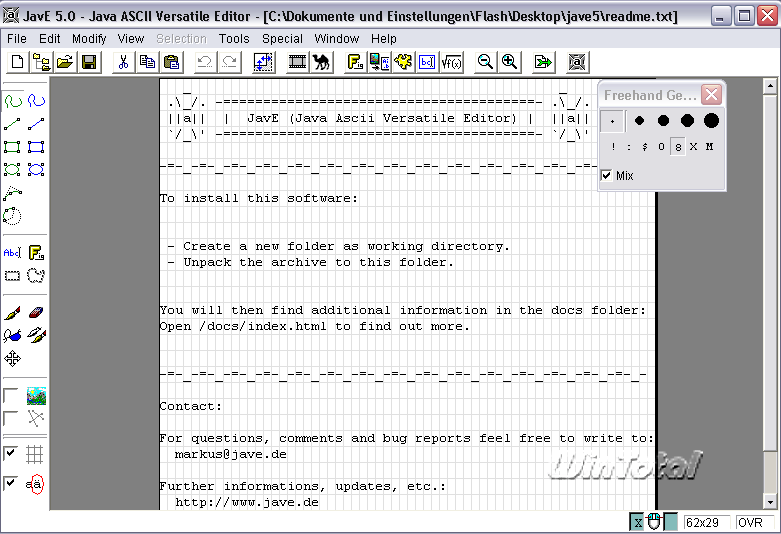Click the Open file folder icon

point(65,62)
